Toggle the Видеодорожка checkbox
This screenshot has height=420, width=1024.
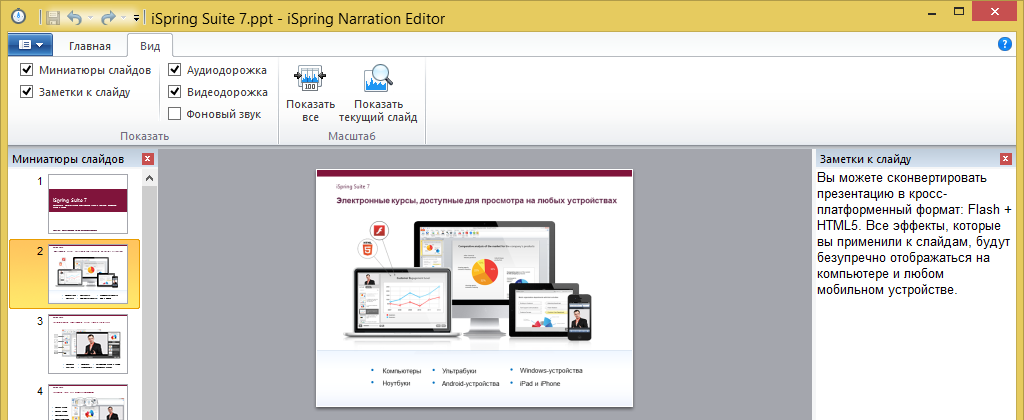click(x=174, y=92)
